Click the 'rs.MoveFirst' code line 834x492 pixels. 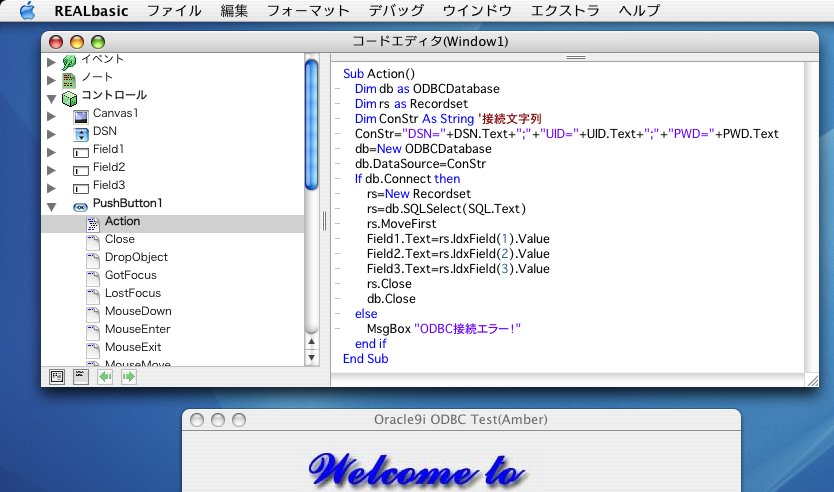click(402, 224)
